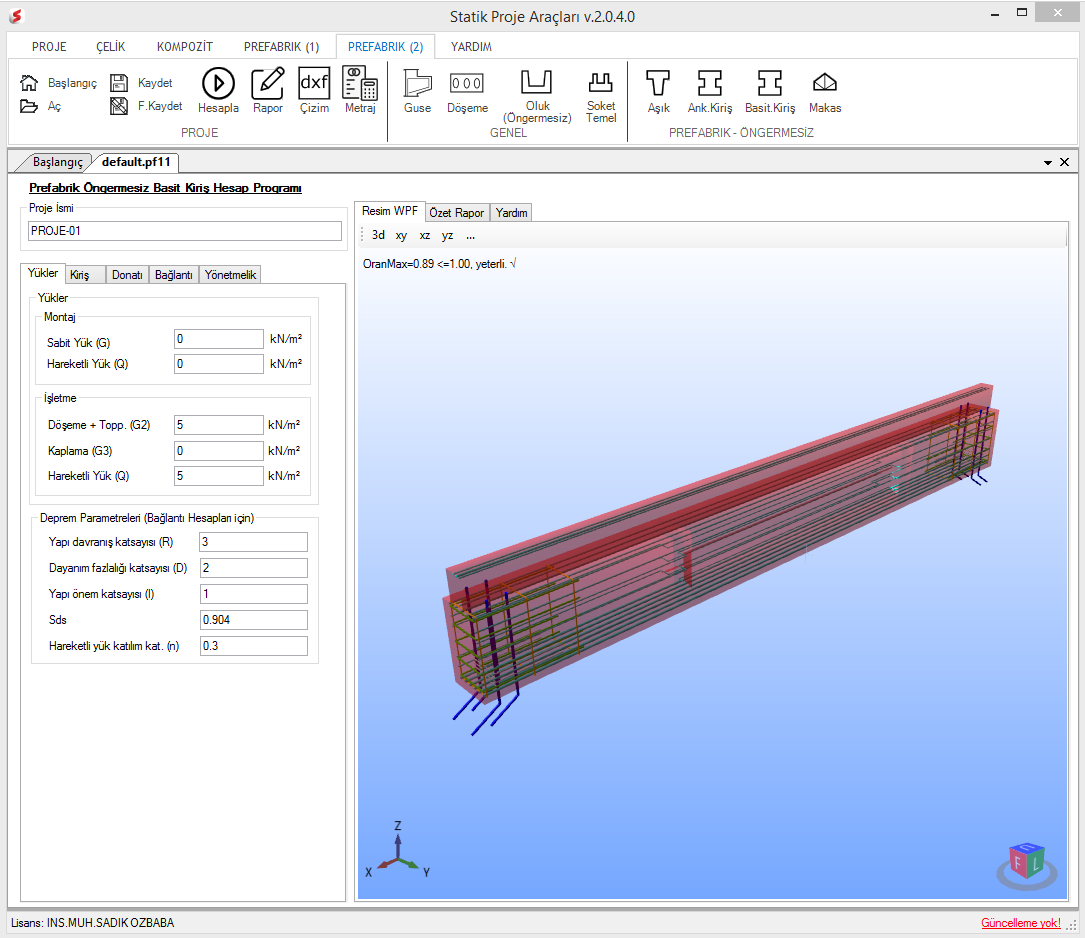Image resolution: width=1085 pixels, height=938 pixels.
Task: Click Montaj Sabit Yük (G) field
Action: tap(219, 339)
